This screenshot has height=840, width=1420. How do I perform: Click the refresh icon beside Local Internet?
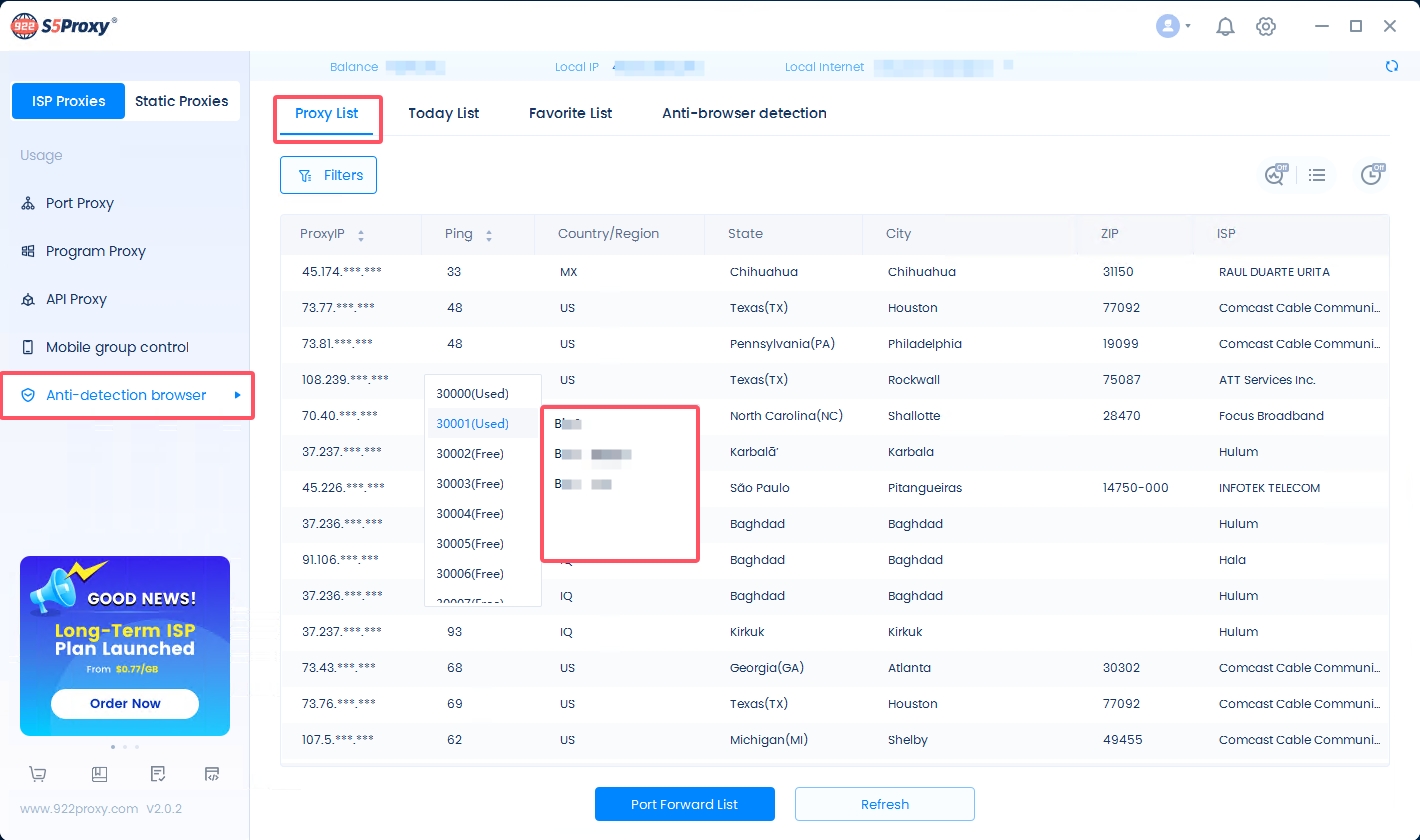coord(1391,67)
